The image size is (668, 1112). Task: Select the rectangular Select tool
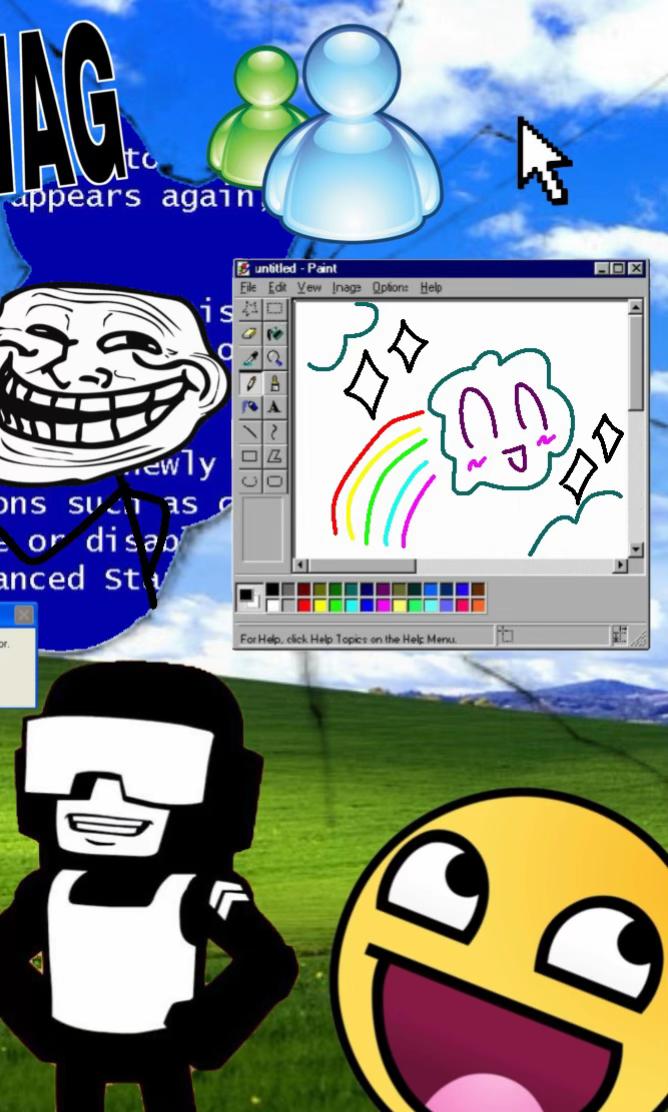[274, 309]
